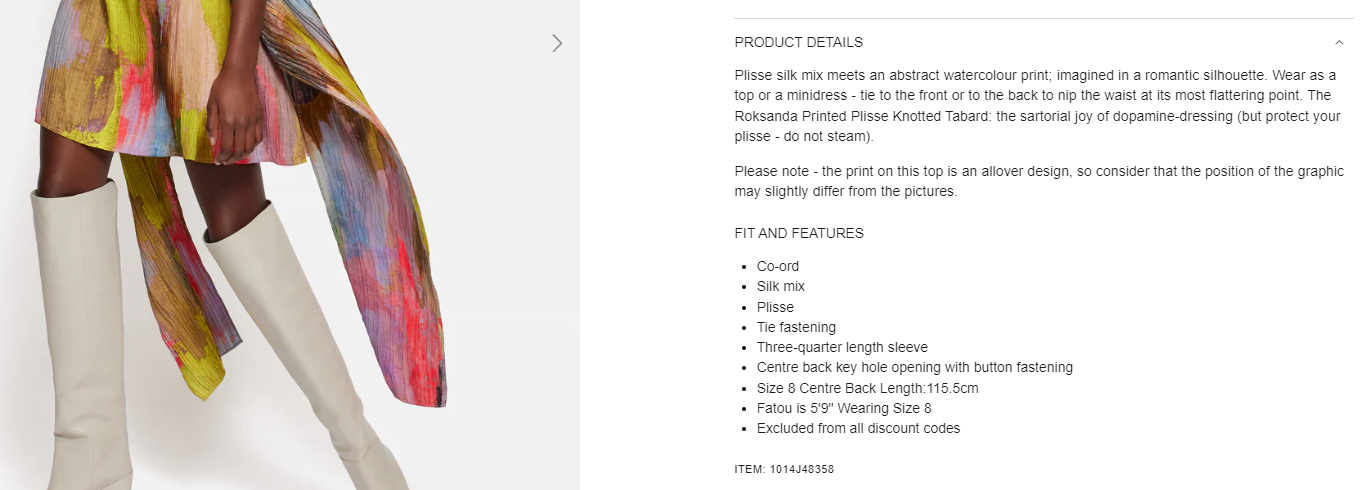Click the PRODUCT DETAILS heading

click(798, 42)
